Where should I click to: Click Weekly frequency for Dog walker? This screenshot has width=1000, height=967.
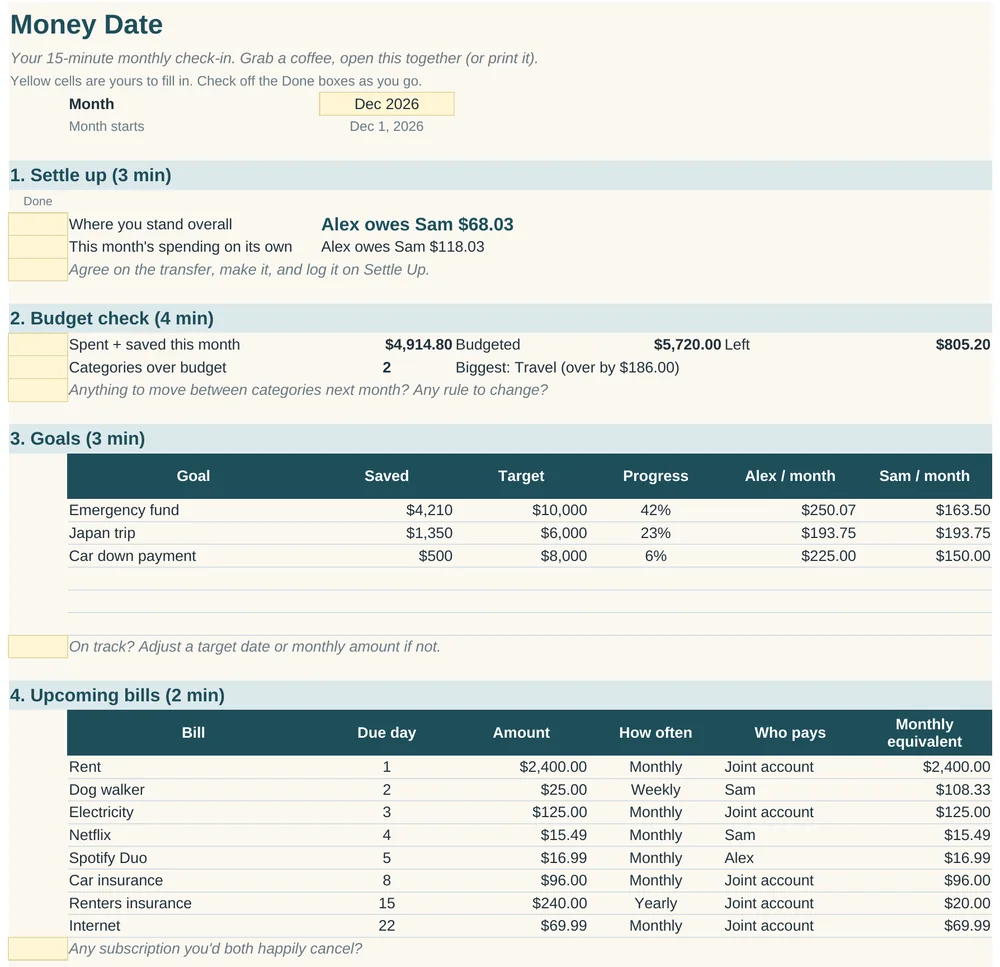coord(656,790)
